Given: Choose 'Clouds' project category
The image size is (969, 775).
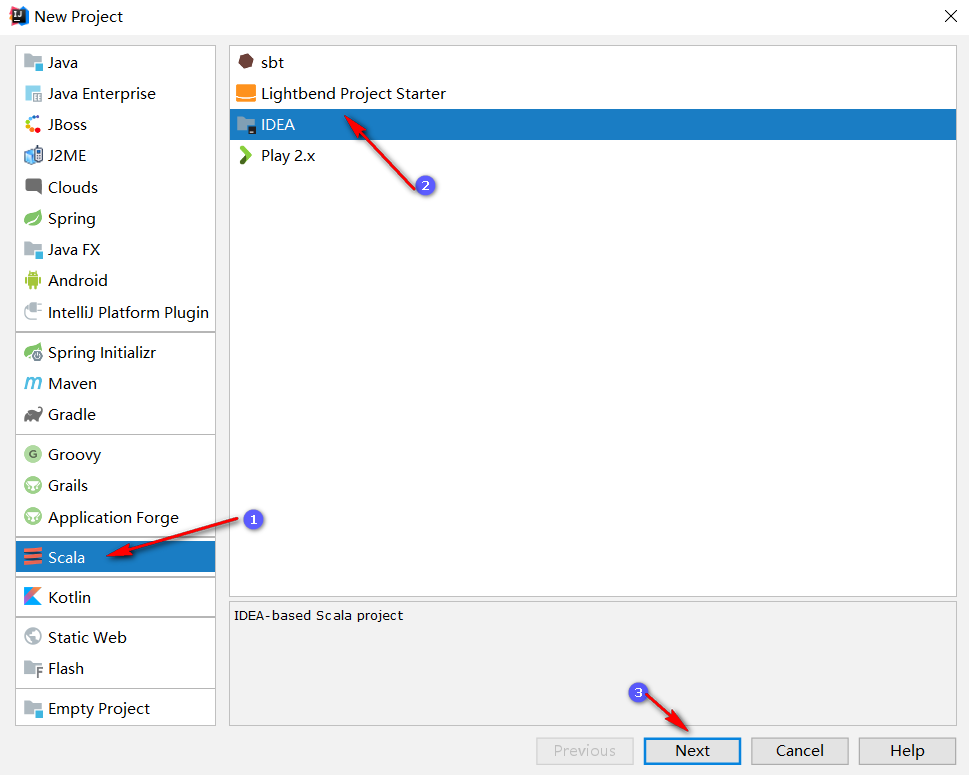Looking at the screenshot, I should coord(73,187).
